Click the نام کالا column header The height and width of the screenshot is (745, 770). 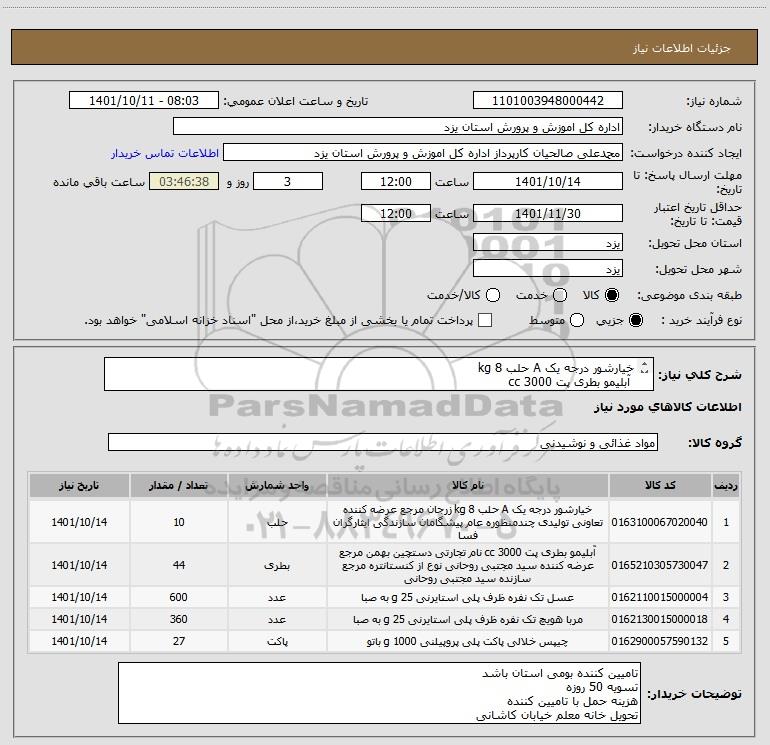point(468,486)
